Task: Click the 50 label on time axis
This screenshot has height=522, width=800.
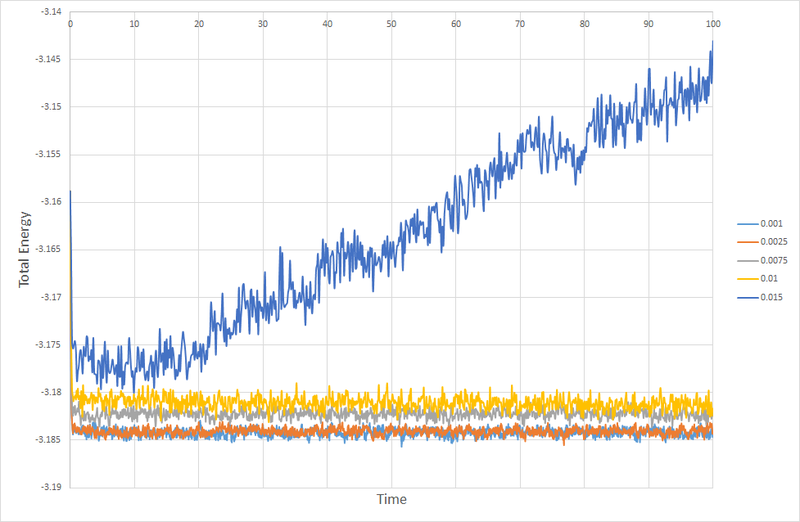Action: [391, 24]
